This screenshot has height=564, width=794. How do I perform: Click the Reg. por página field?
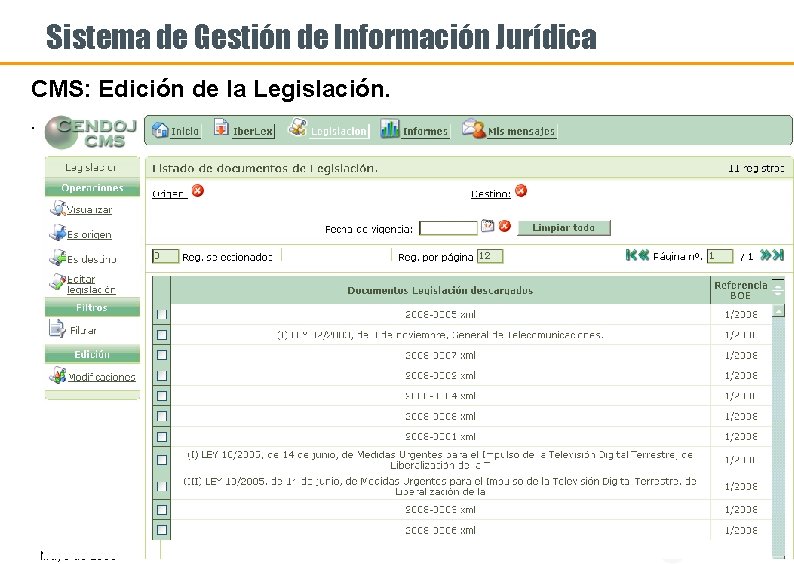(x=490, y=256)
